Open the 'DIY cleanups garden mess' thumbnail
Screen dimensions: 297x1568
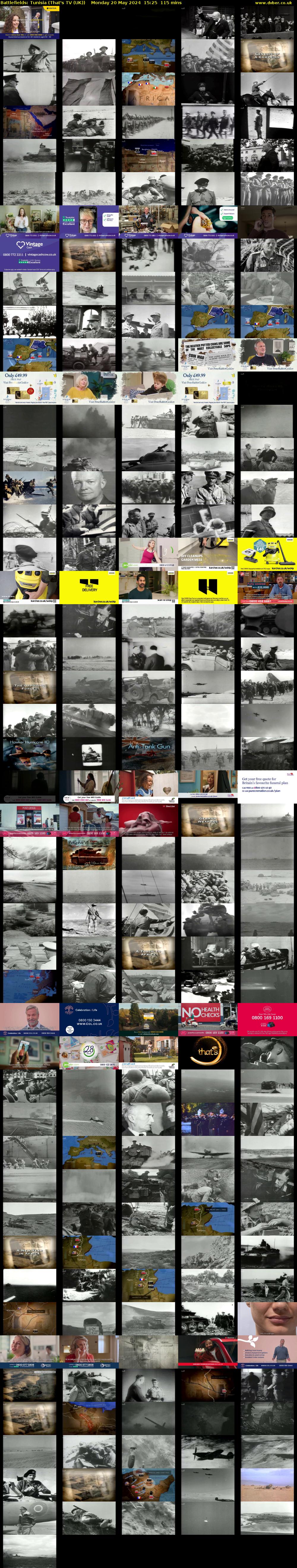(208, 554)
